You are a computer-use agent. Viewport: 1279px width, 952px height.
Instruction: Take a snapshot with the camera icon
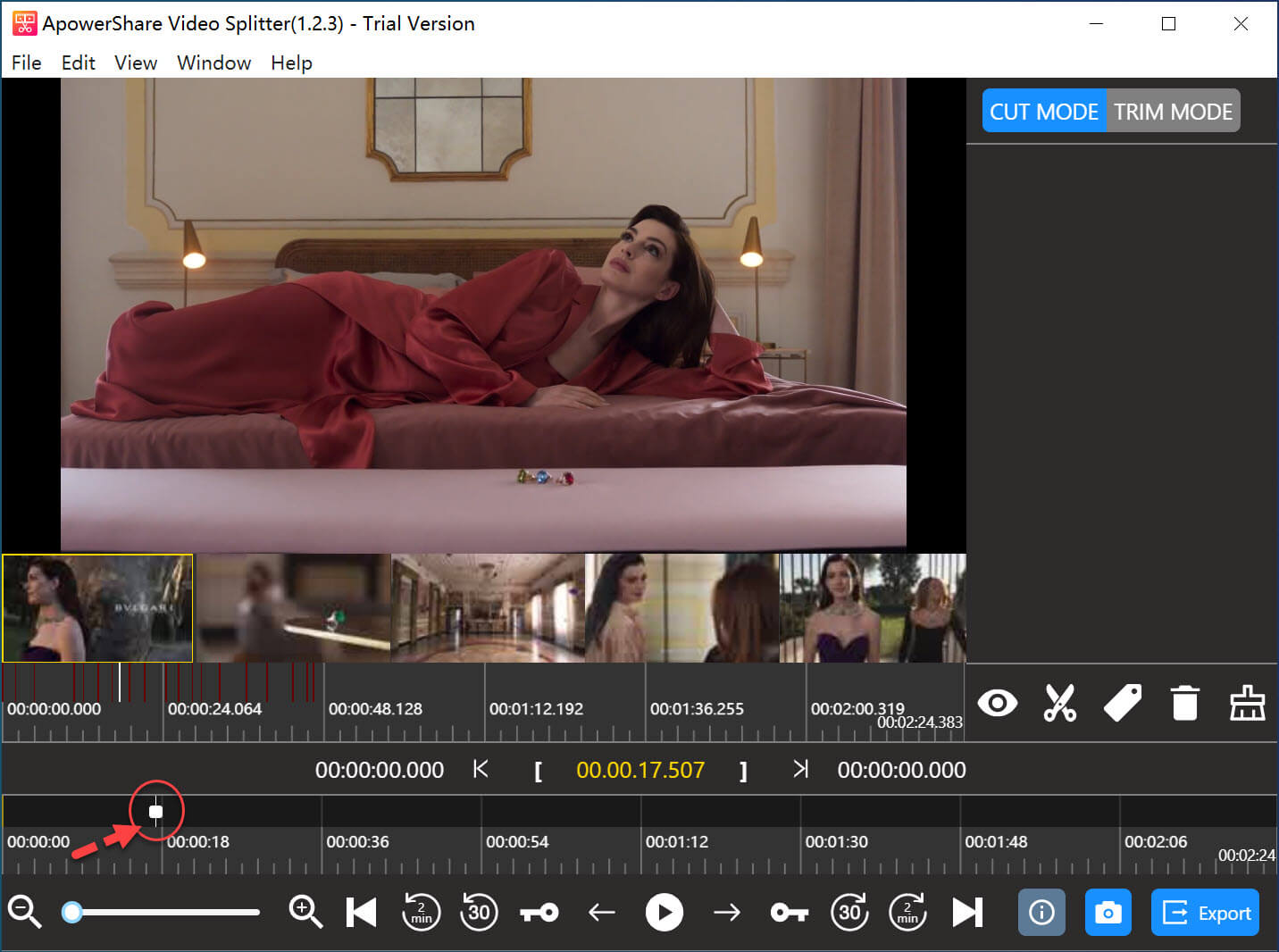pos(1108,913)
